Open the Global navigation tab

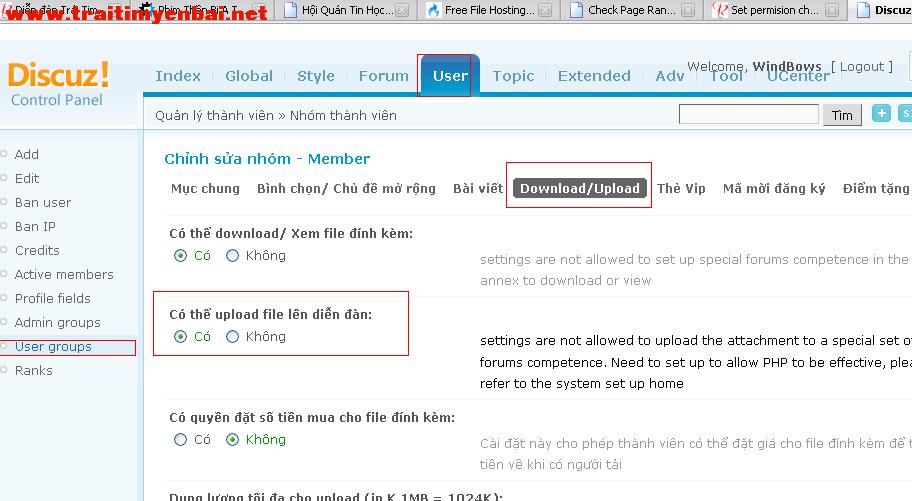point(249,76)
